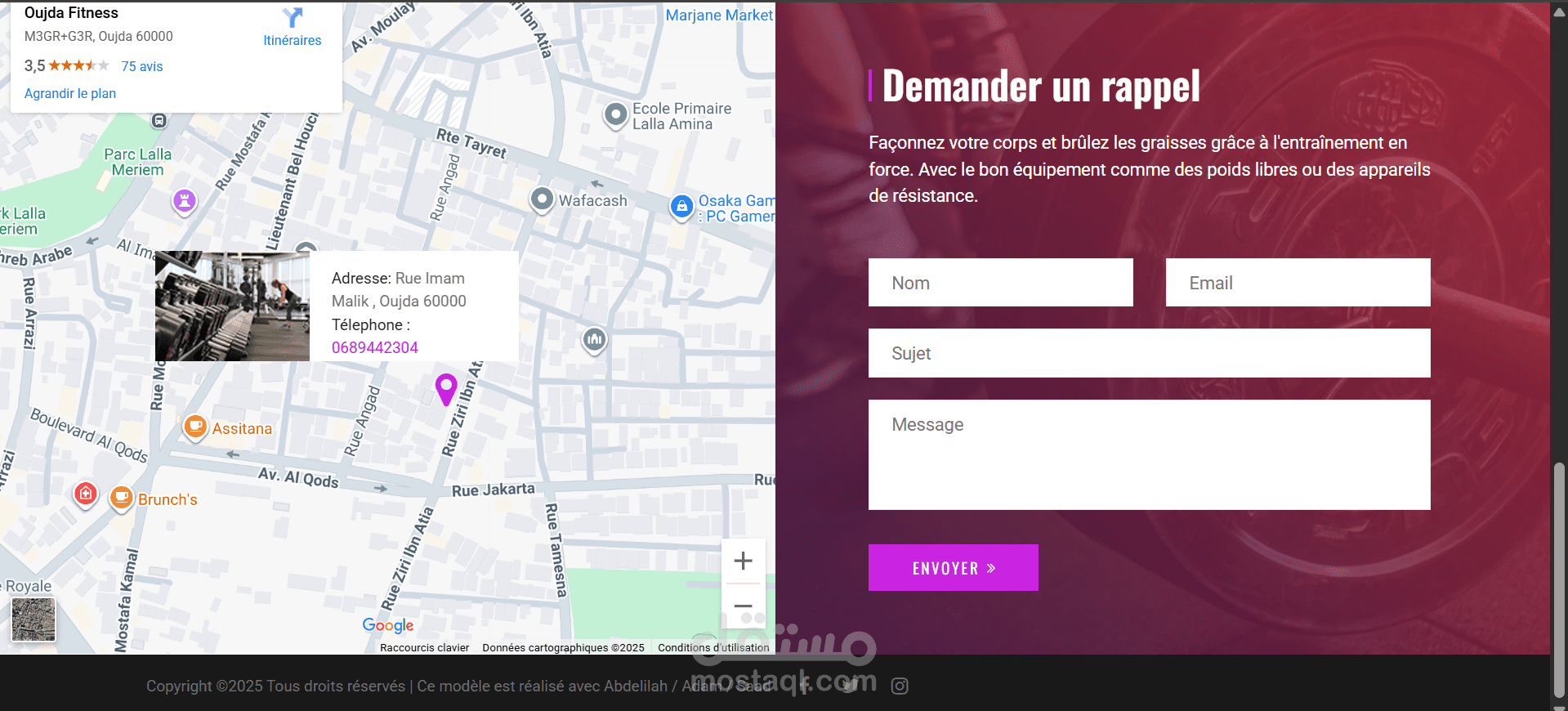The width and height of the screenshot is (1568, 711).
Task: Open the Twitter icon in the footer
Action: (851, 686)
